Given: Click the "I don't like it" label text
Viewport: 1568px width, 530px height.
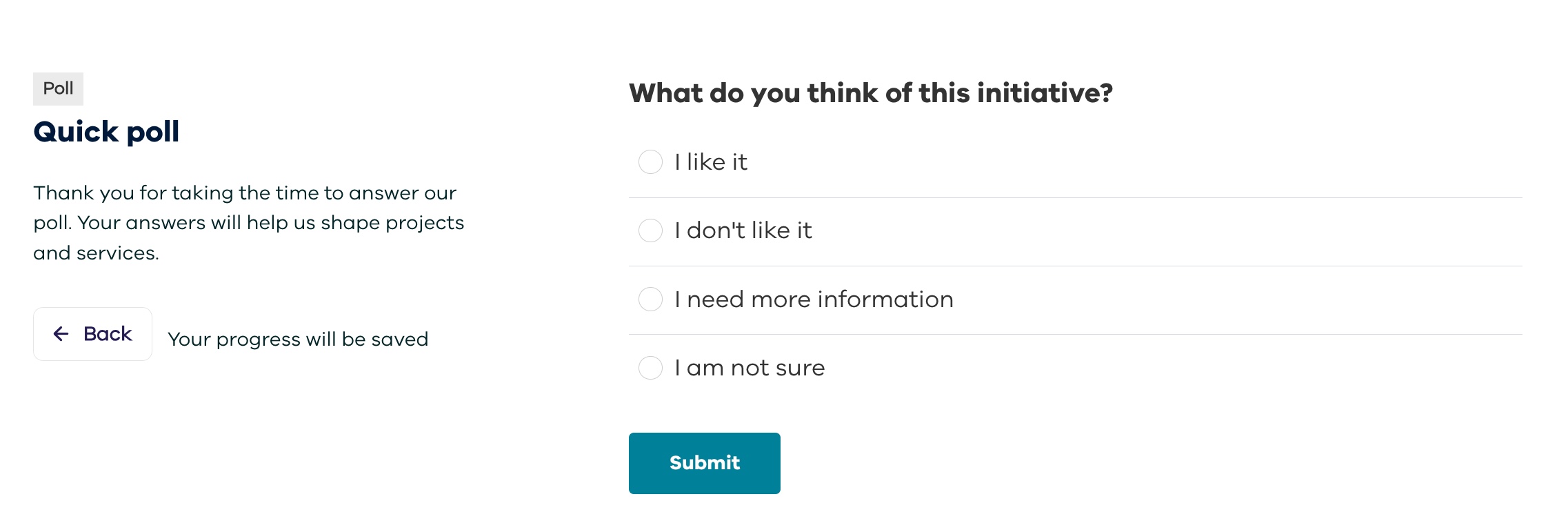Looking at the screenshot, I should [x=743, y=230].
